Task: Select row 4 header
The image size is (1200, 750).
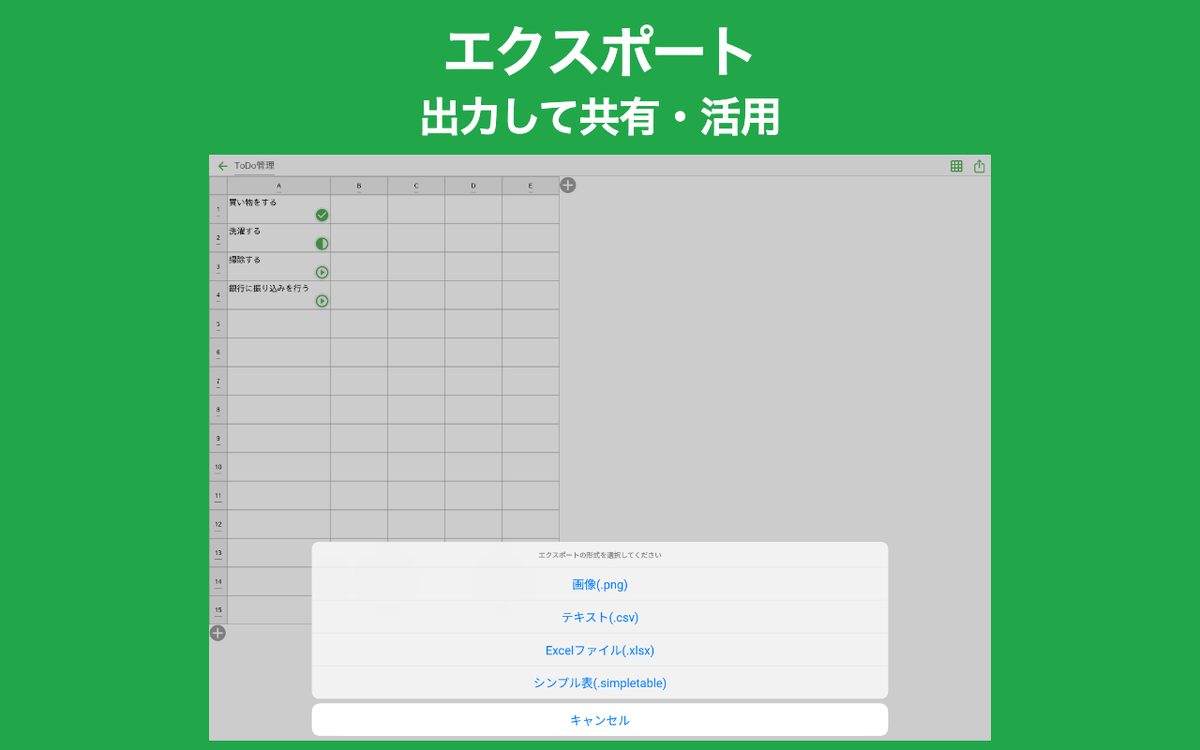Action: click(218, 295)
